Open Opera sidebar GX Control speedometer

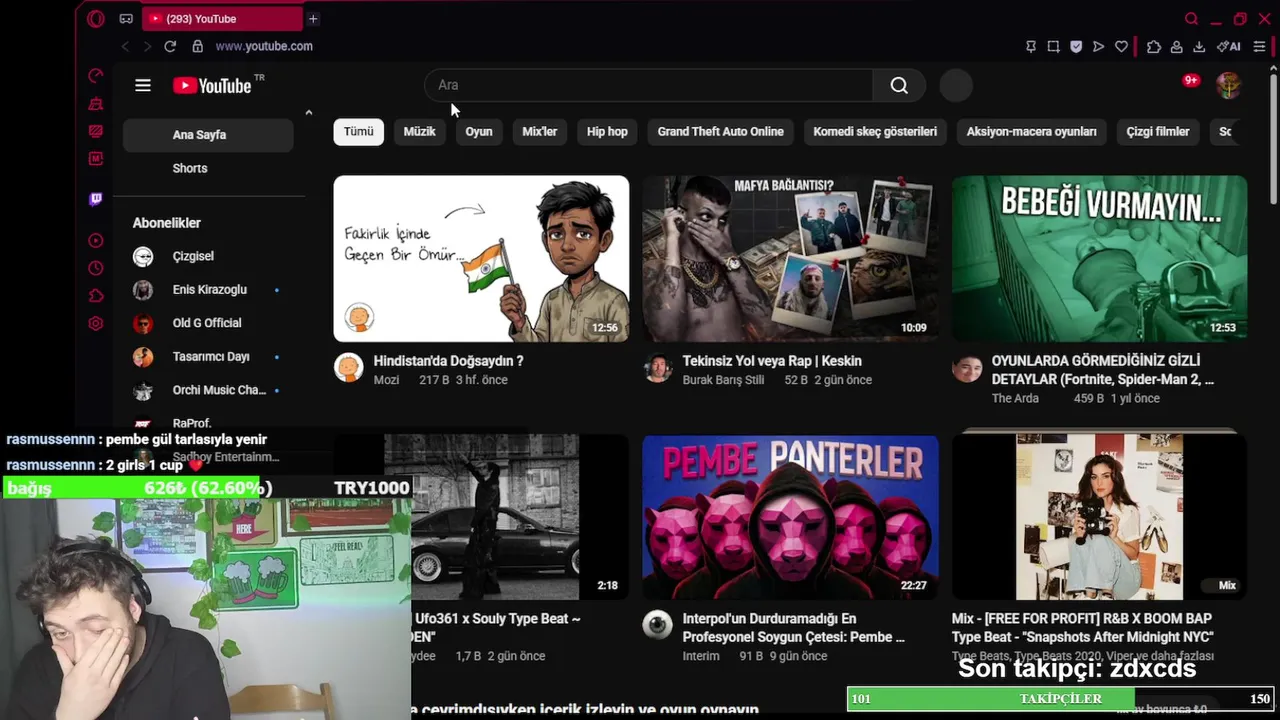pyautogui.click(x=96, y=76)
